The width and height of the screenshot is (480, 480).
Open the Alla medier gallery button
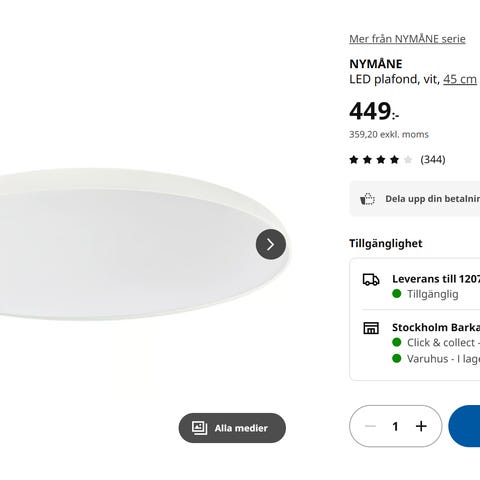232,428
